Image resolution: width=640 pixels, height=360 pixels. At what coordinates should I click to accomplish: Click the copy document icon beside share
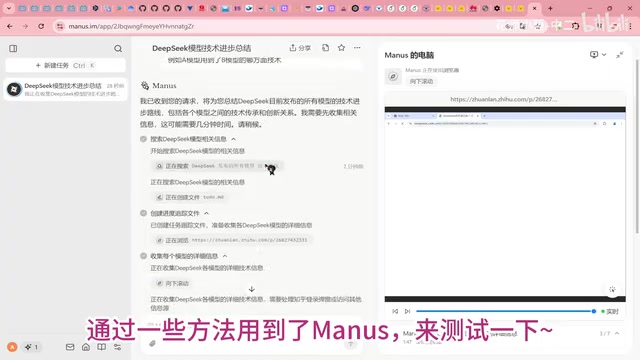[325, 48]
